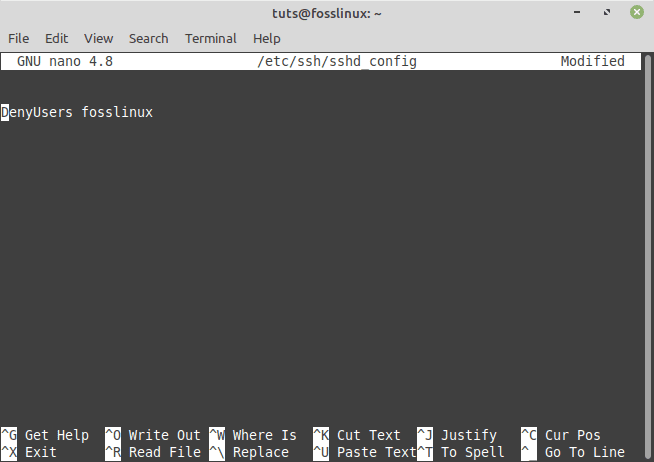Click the ^R Read File shortcut
Viewport: 654px width, 462px height.
pos(152,452)
